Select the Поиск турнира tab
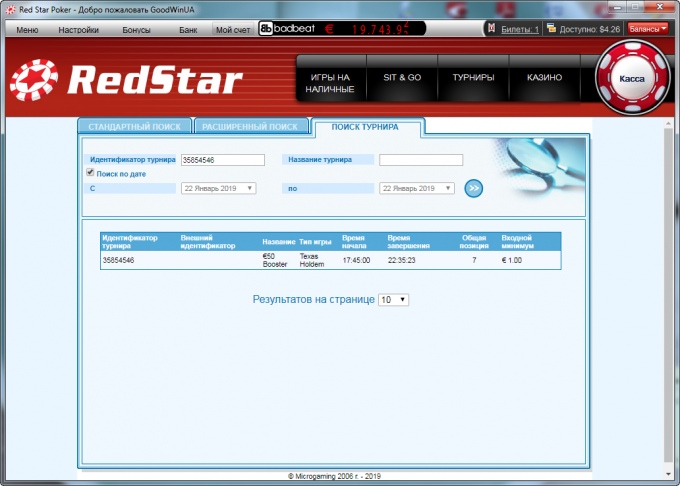 tap(365, 127)
